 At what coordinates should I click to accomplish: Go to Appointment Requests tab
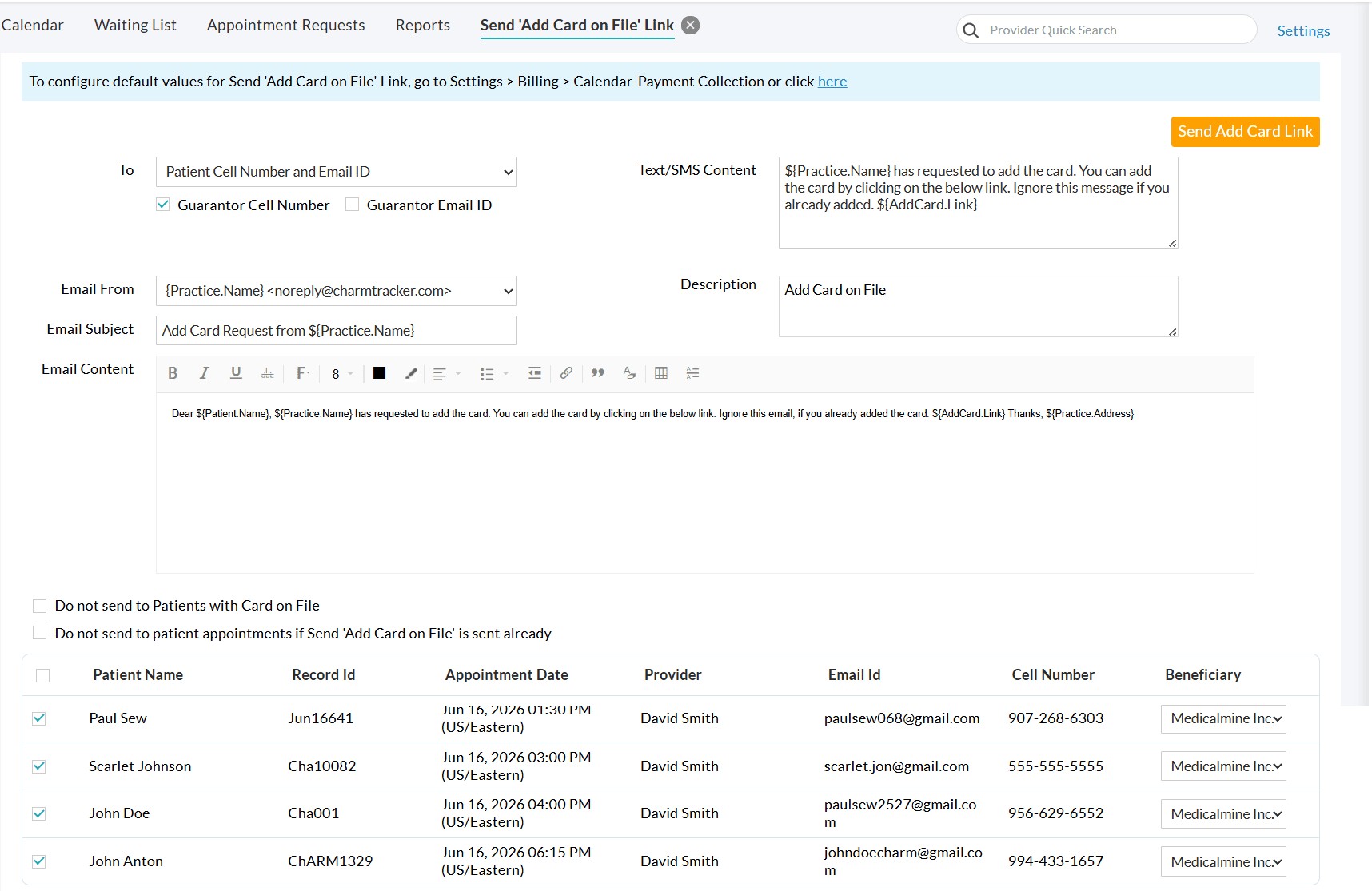[x=285, y=25]
